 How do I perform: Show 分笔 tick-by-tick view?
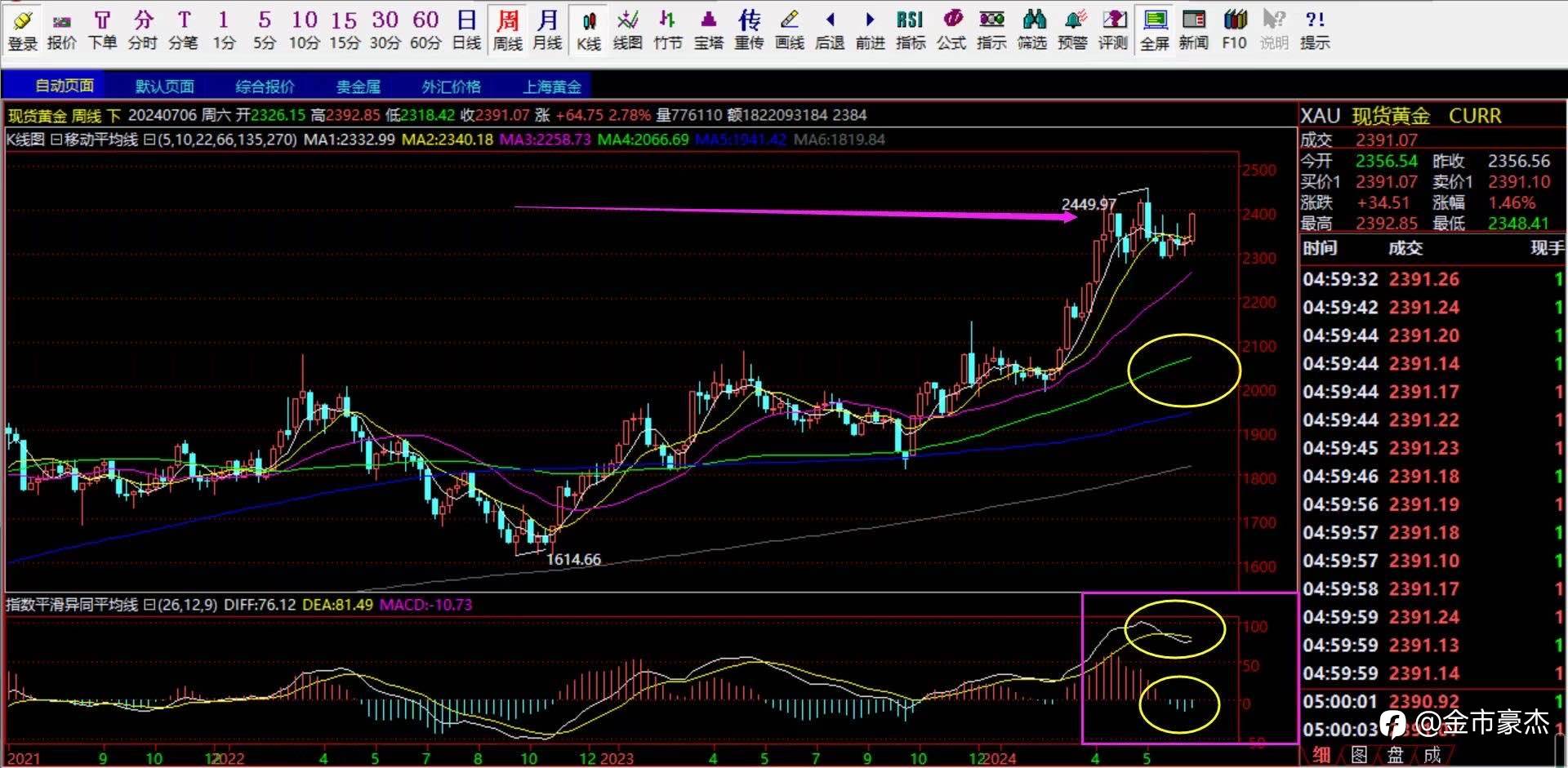[183, 29]
